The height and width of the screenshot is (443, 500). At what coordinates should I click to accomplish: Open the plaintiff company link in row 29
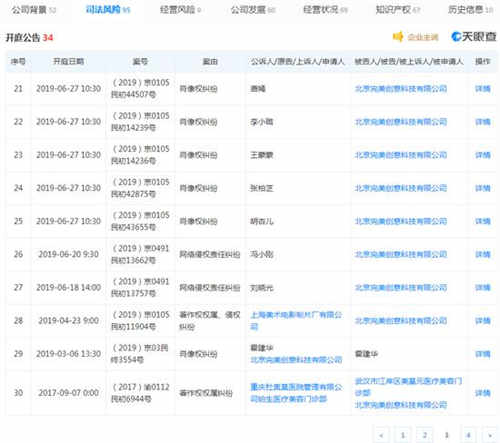[x=296, y=360]
